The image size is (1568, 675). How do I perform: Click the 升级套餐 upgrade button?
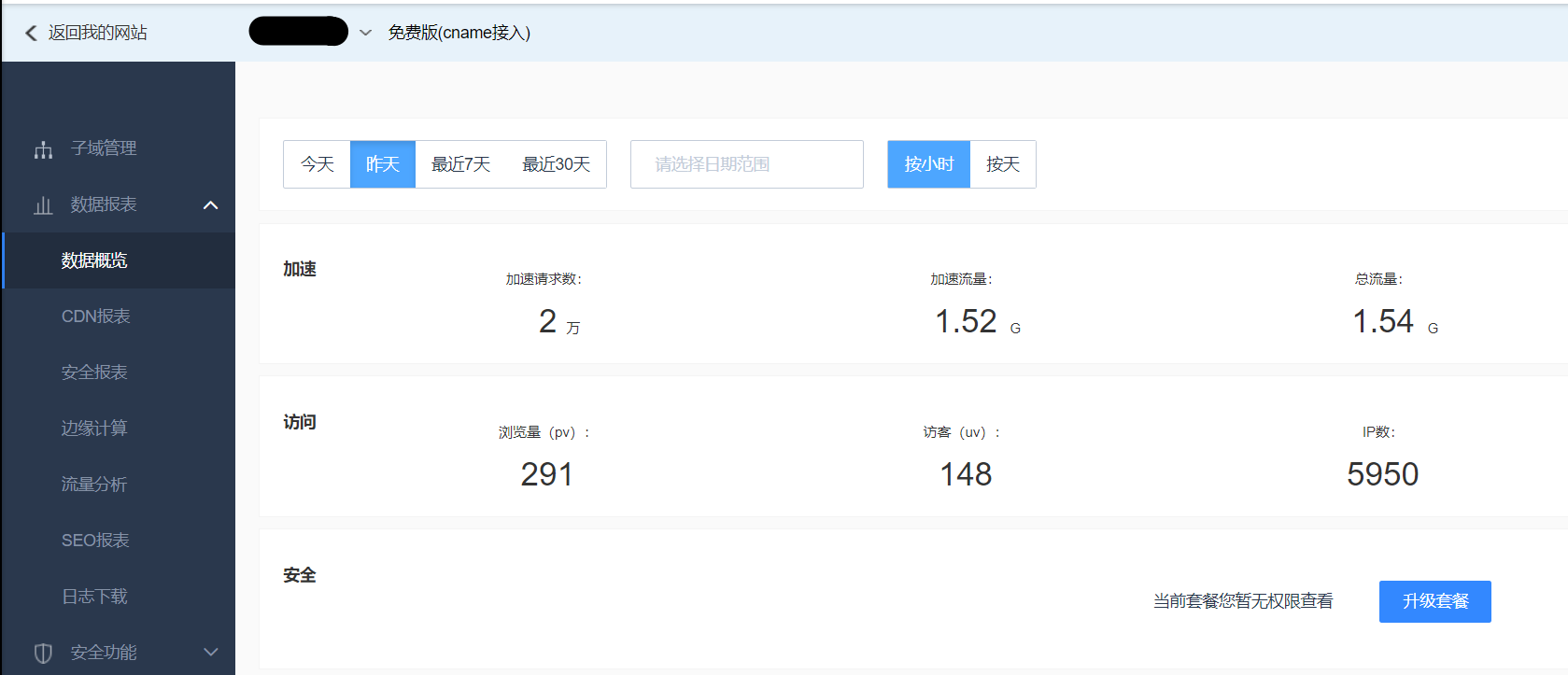pyautogui.click(x=1434, y=601)
